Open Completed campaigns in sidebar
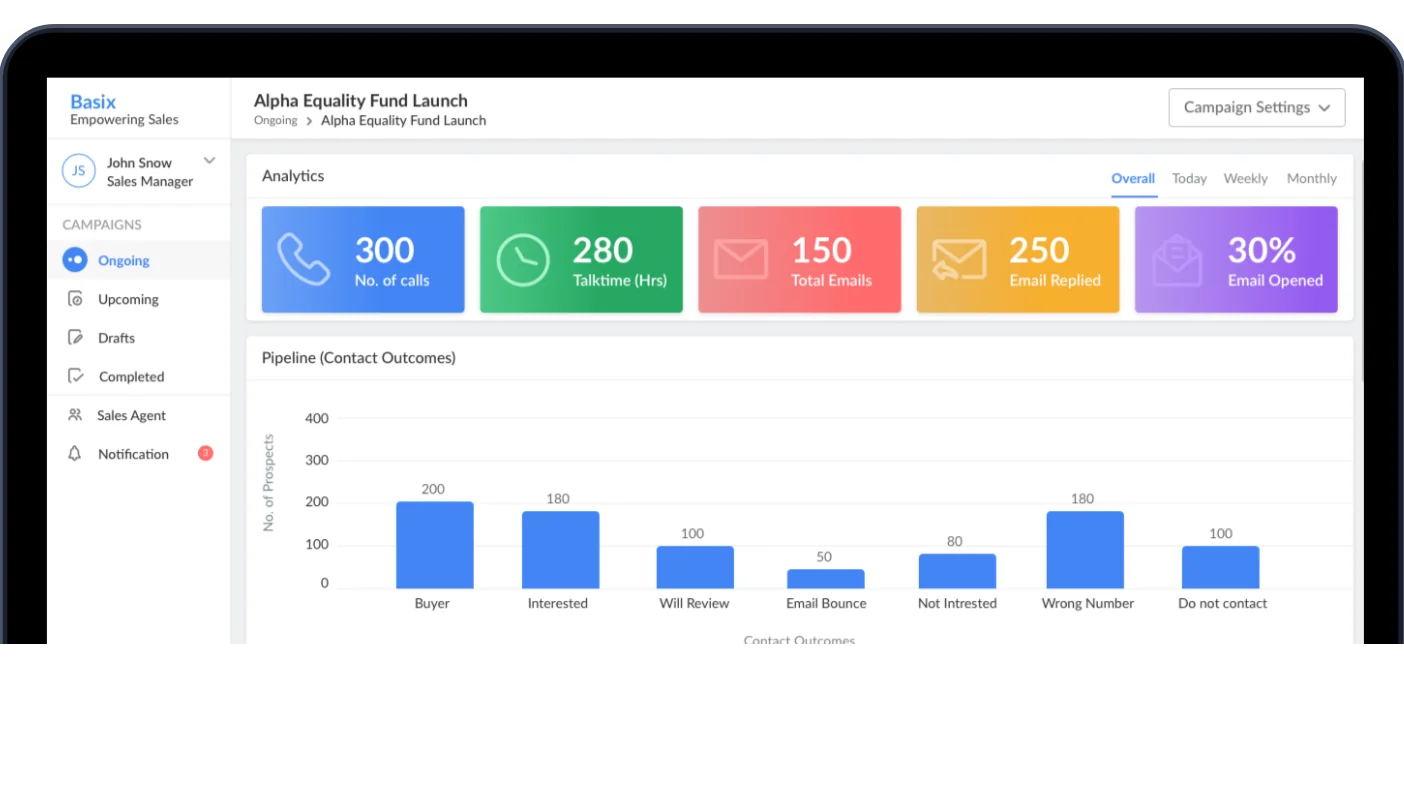This screenshot has width=1404, height=804. [x=139, y=376]
